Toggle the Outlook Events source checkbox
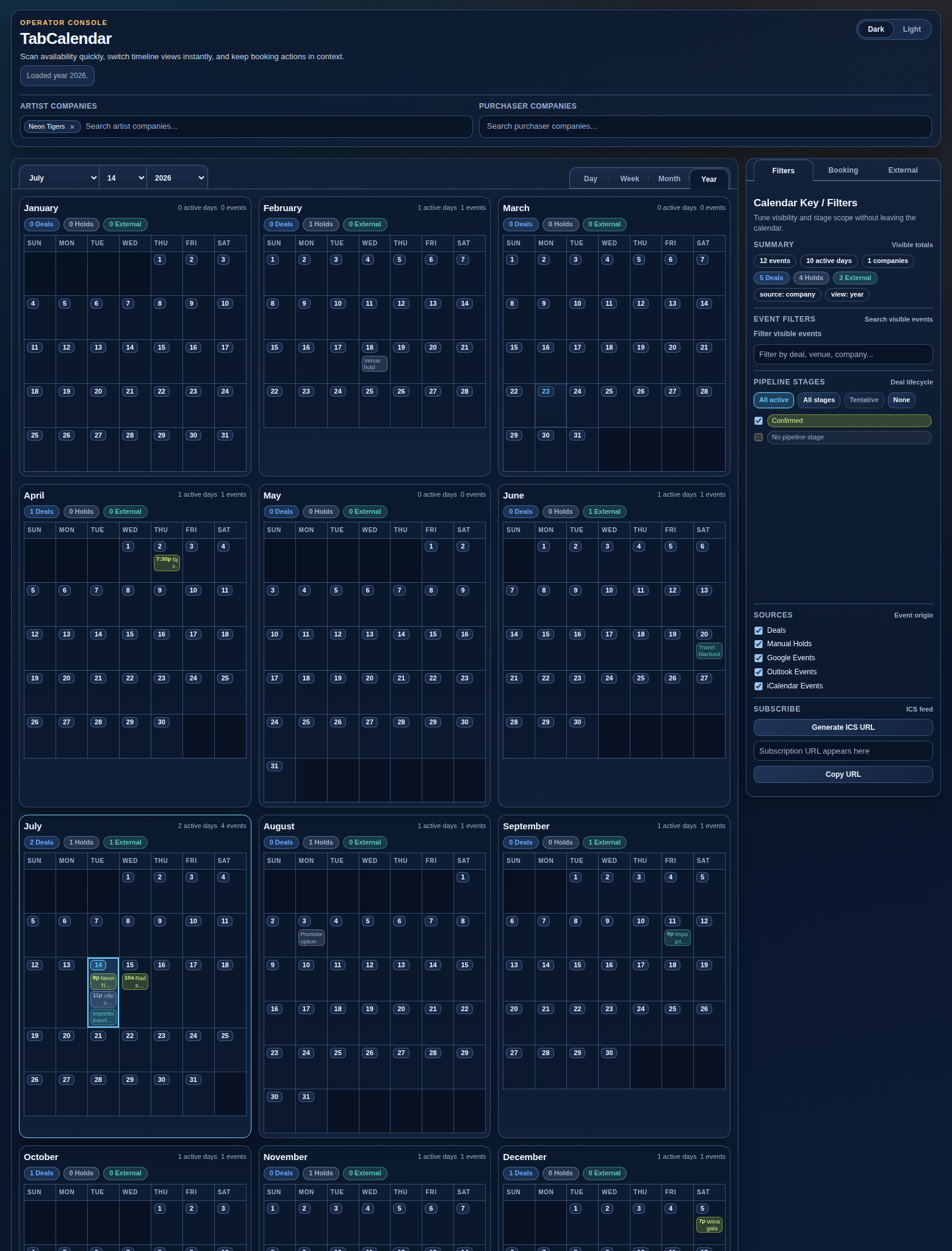 click(x=759, y=672)
